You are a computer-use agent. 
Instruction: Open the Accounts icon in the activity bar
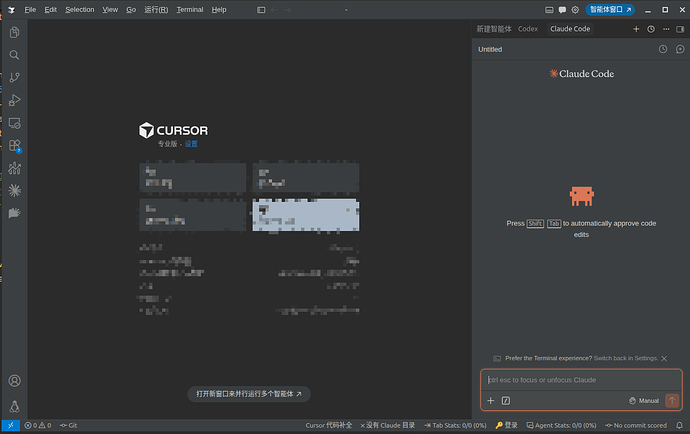15,381
